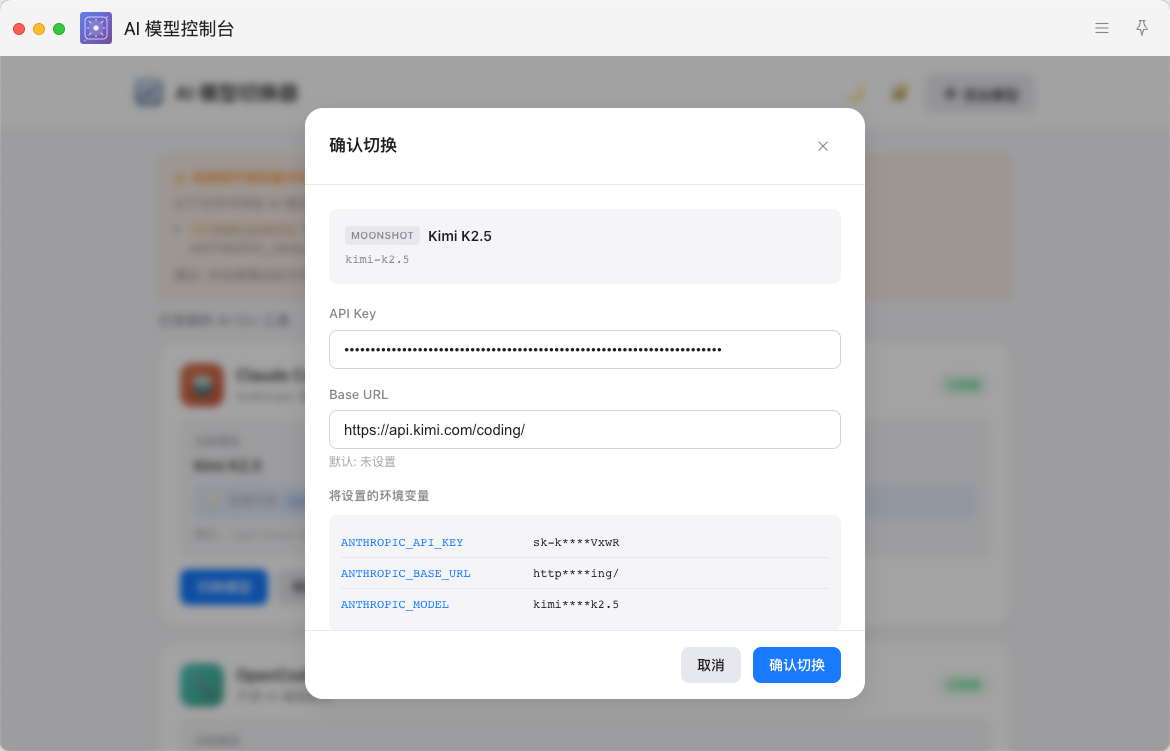The height and width of the screenshot is (751, 1170).
Task: Click the green maximize window button
Action: [x=59, y=29]
